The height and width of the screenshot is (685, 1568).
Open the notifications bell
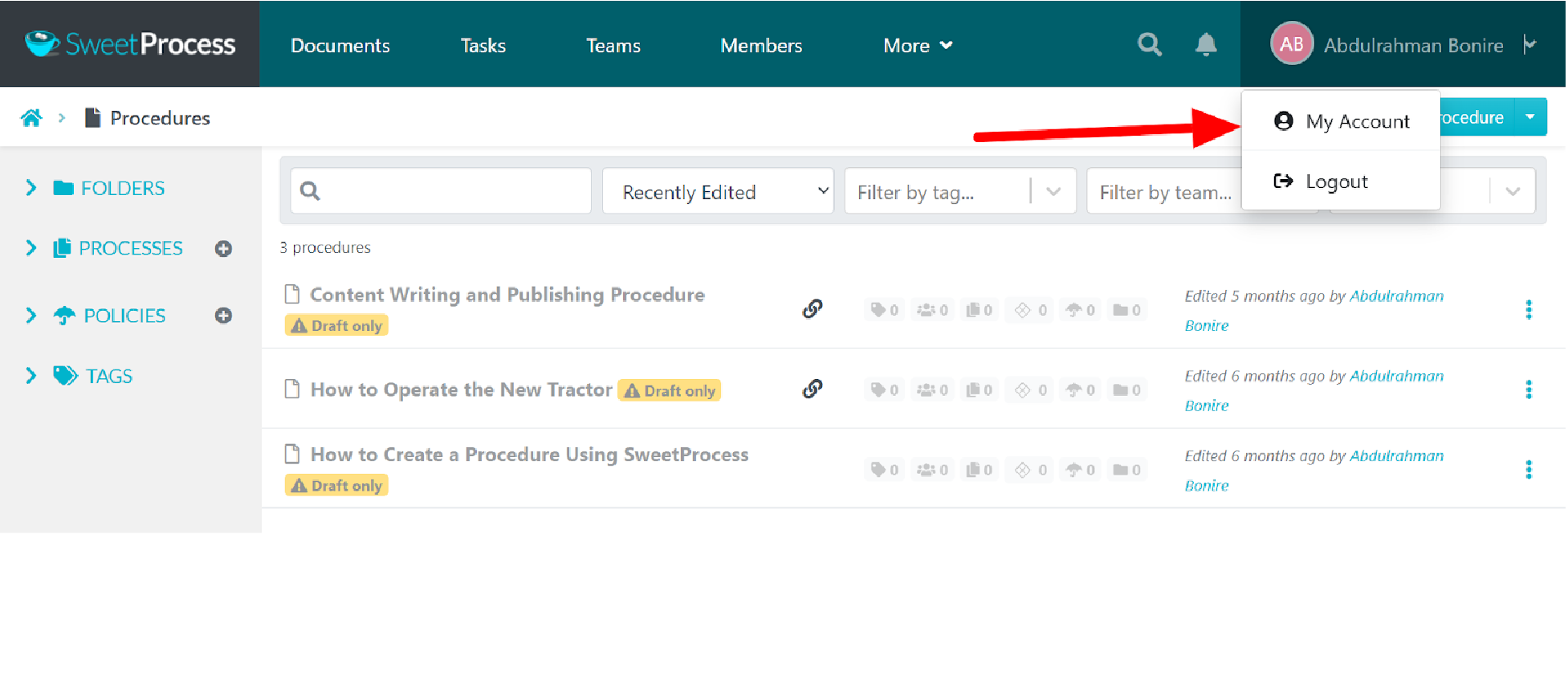click(x=1205, y=44)
